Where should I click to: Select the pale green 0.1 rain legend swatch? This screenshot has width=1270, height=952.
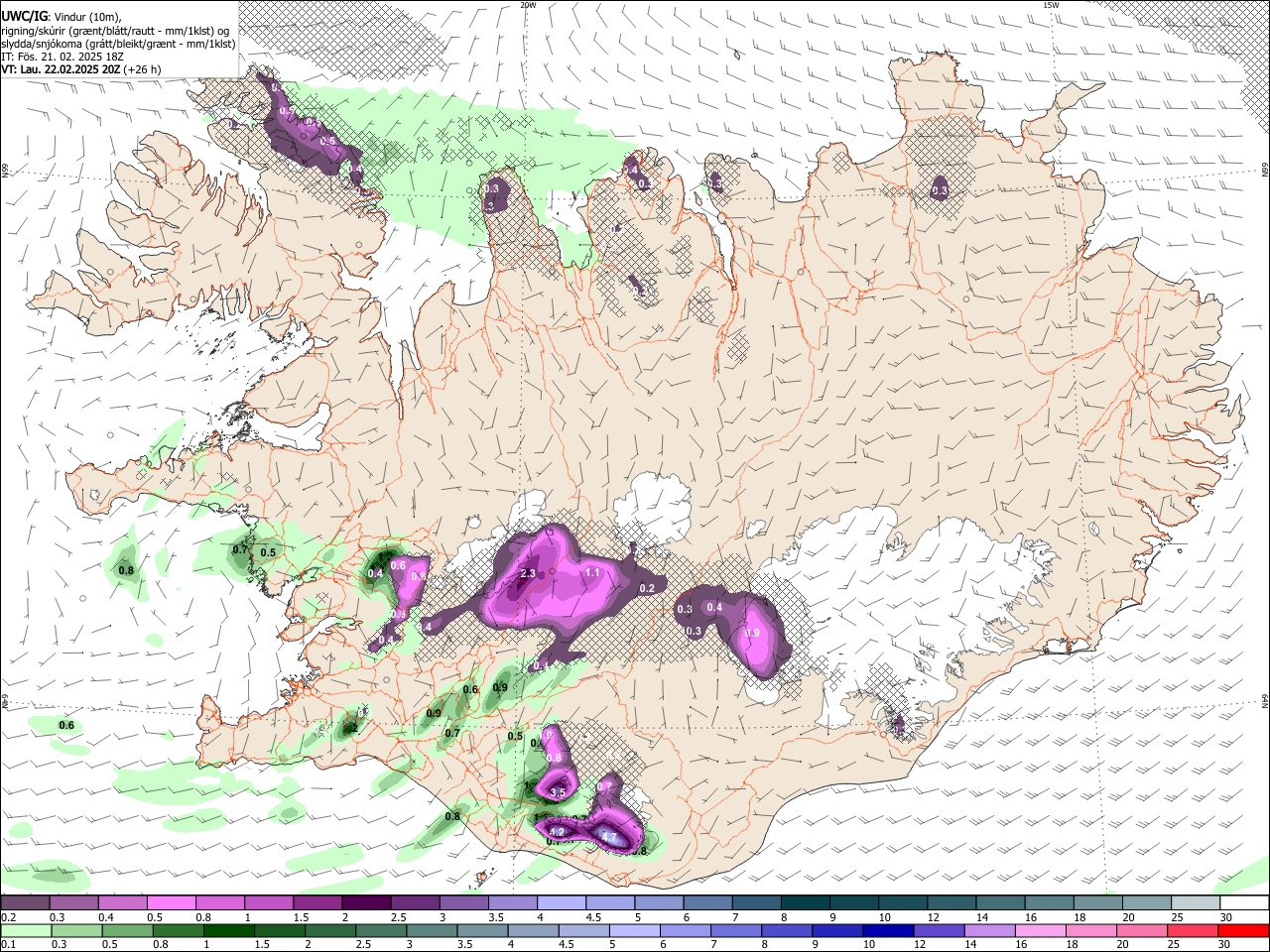[26, 930]
